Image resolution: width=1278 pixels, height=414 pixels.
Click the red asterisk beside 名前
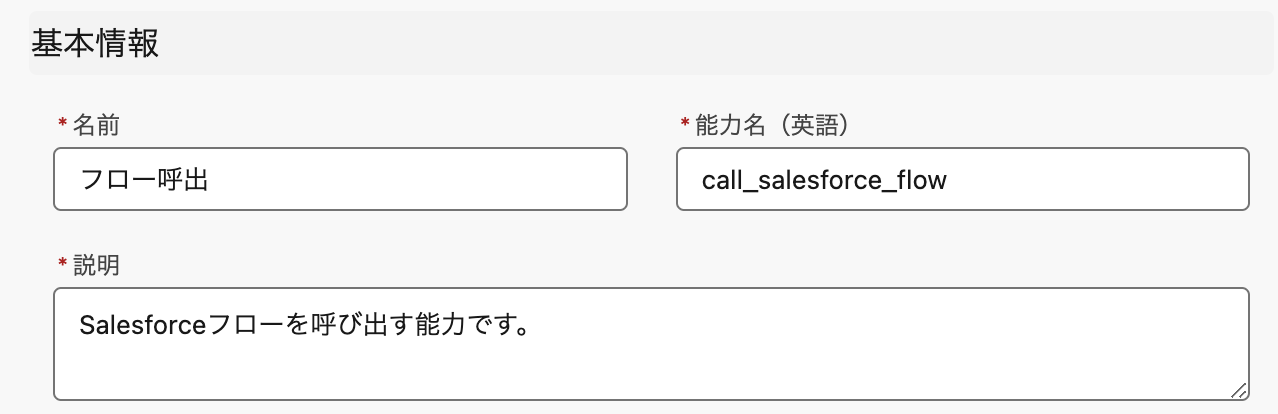(x=63, y=124)
